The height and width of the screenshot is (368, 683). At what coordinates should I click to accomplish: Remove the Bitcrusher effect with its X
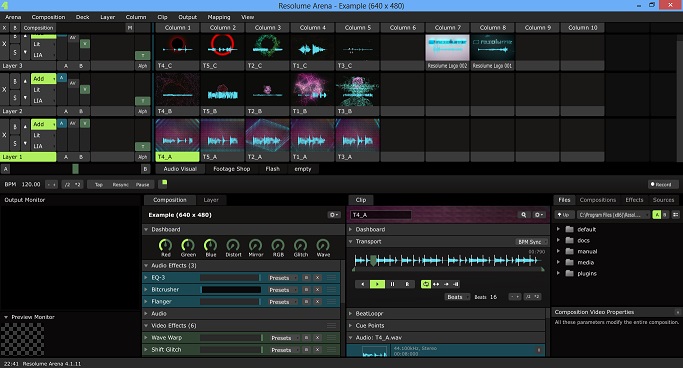(x=318, y=290)
